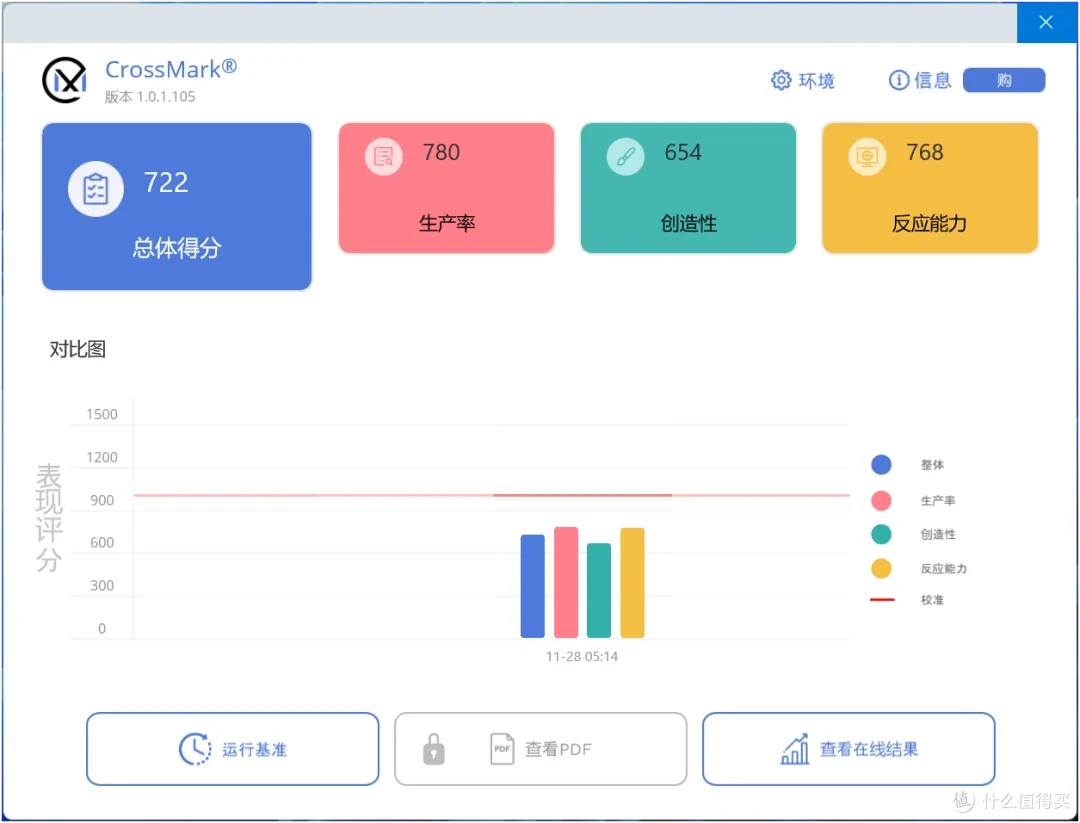This screenshot has height=823, width=1080.
Task: Click the 表现评分 axis title
Action: [49, 518]
